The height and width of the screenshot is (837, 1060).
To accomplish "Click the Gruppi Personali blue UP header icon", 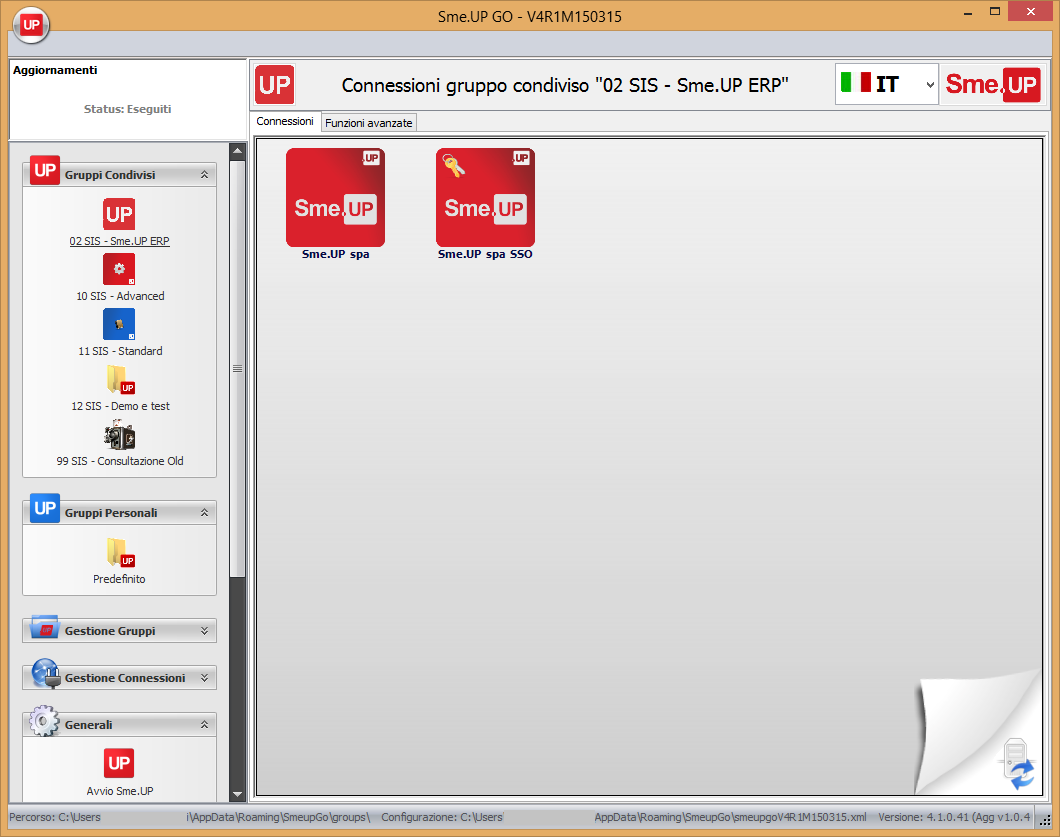I will 45,508.
